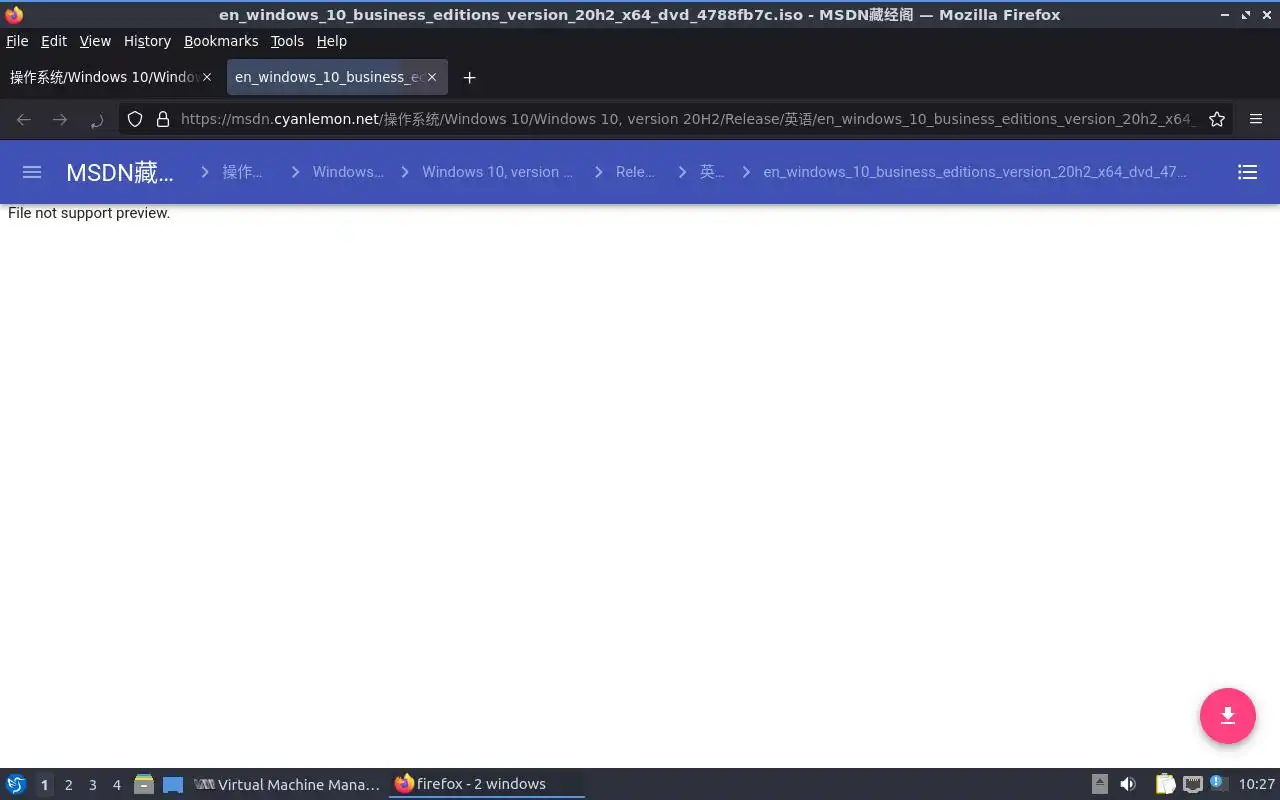Navigate to Rele... breadcrumb
Image resolution: width=1280 pixels, height=800 pixels.
(x=635, y=172)
